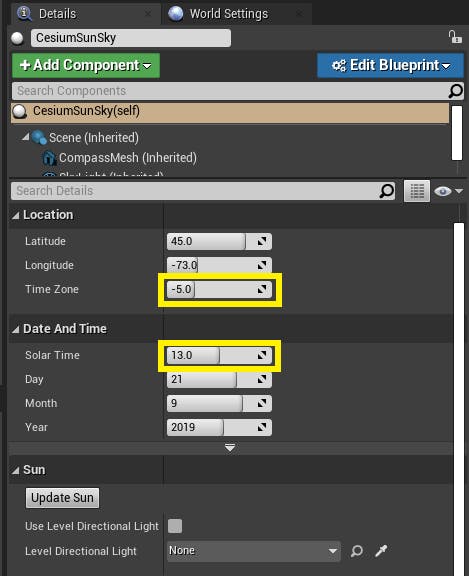Enable Use Level Directional Light checkbox

tap(175, 526)
